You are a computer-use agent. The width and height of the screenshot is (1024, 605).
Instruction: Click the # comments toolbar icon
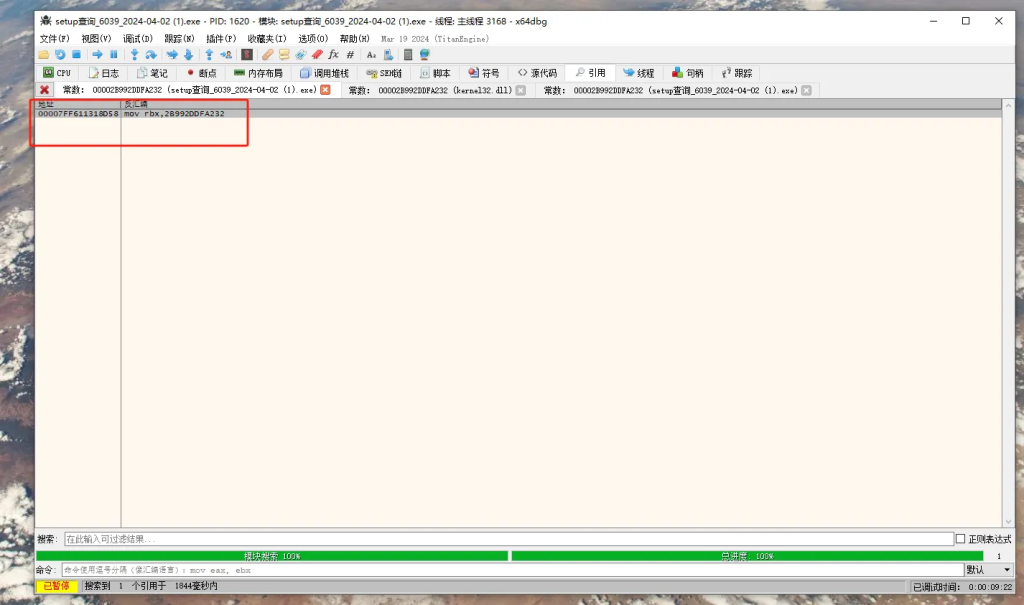[x=350, y=54]
